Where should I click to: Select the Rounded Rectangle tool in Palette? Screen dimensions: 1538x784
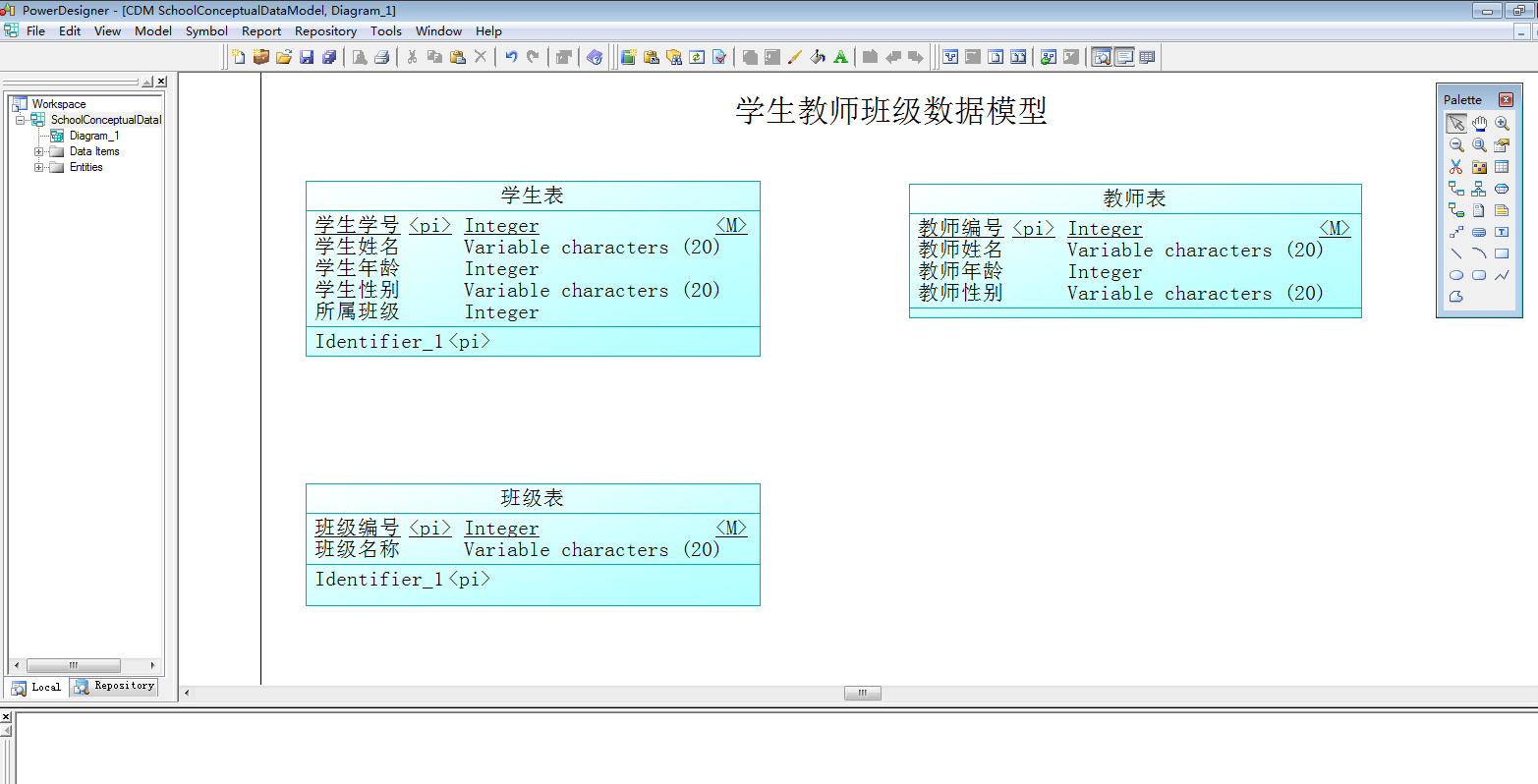(1479, 275)
